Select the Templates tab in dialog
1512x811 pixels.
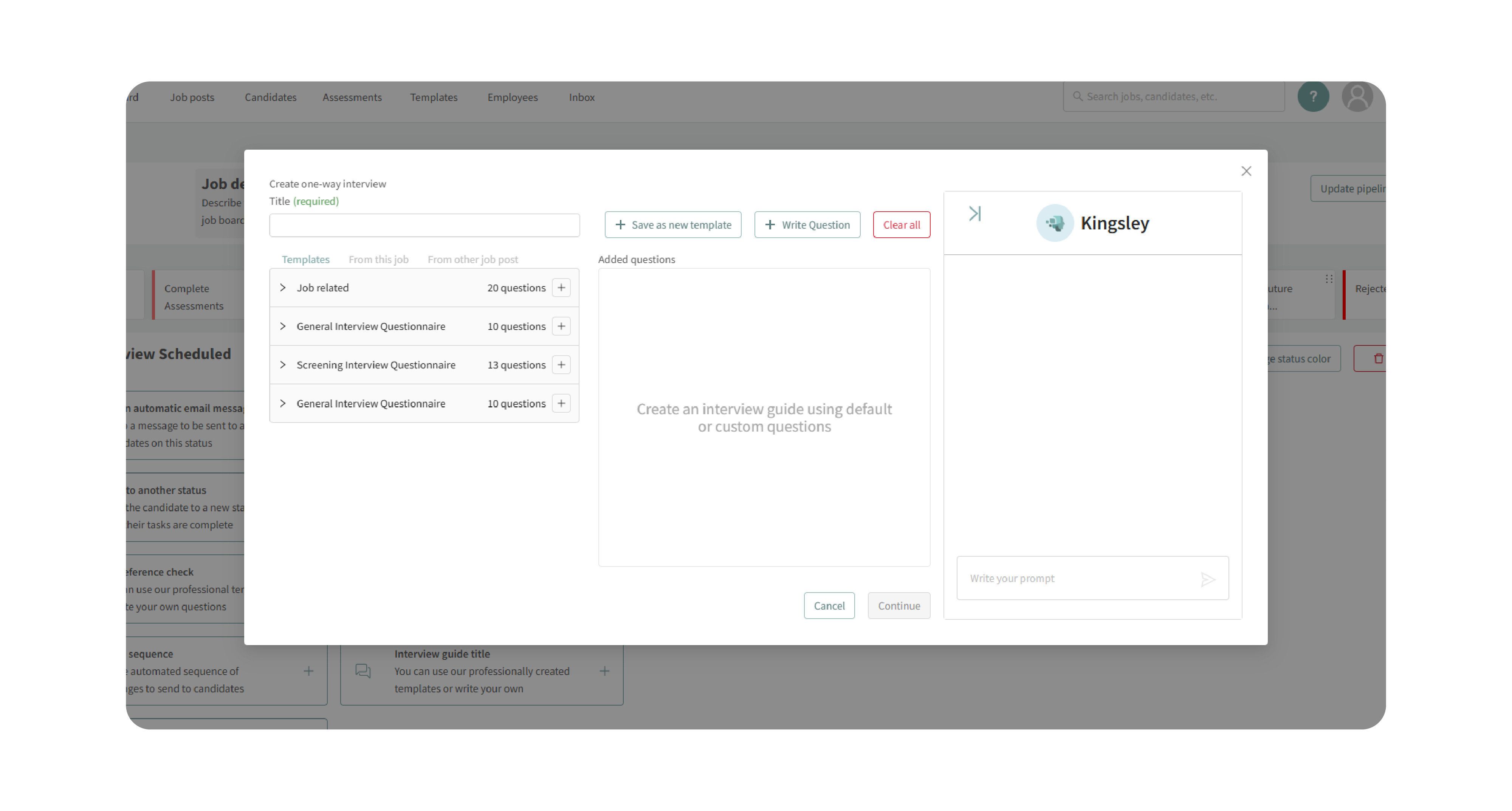click(x=305, y=259)
